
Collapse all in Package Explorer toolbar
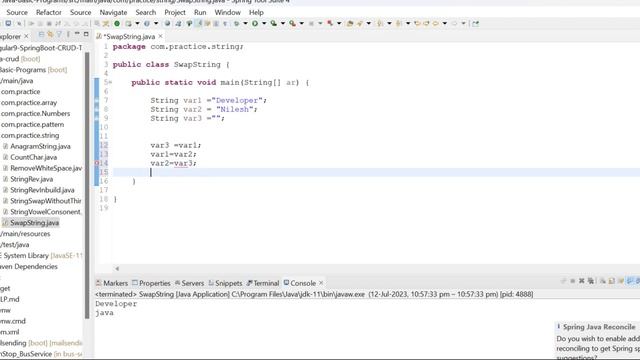tap(41, 34)
